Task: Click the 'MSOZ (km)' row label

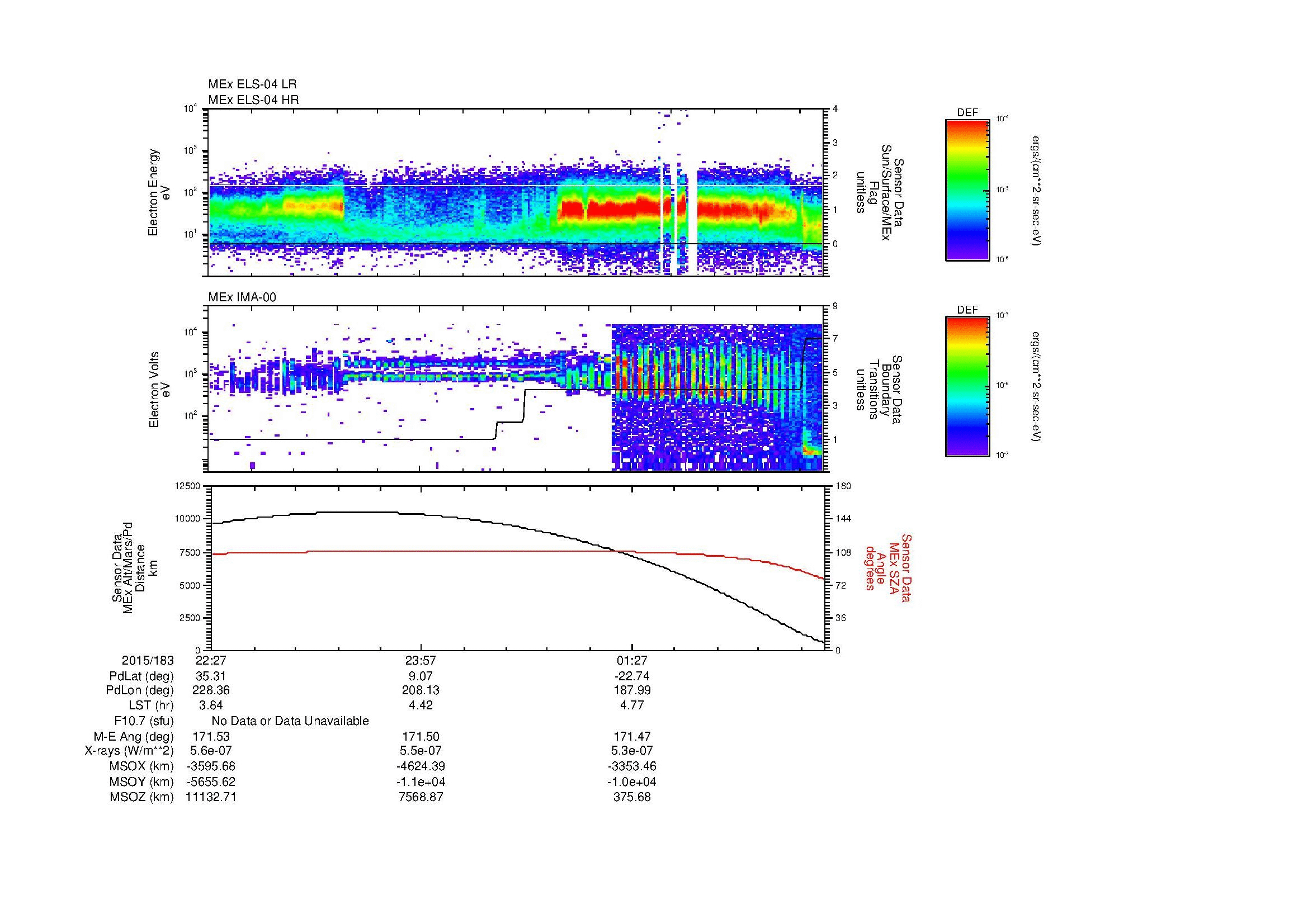Action: (141, 797)
